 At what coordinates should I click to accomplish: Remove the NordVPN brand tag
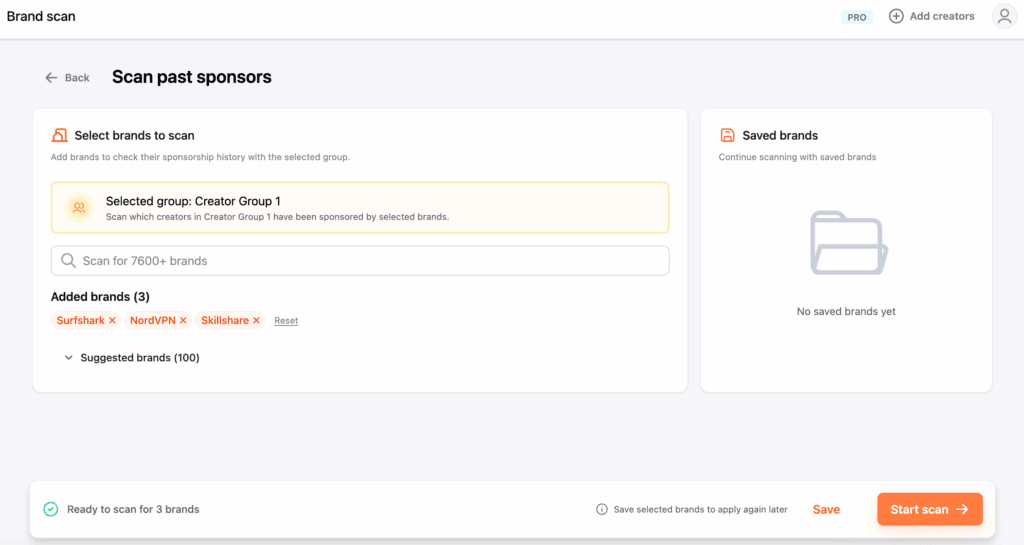point(183,321)
